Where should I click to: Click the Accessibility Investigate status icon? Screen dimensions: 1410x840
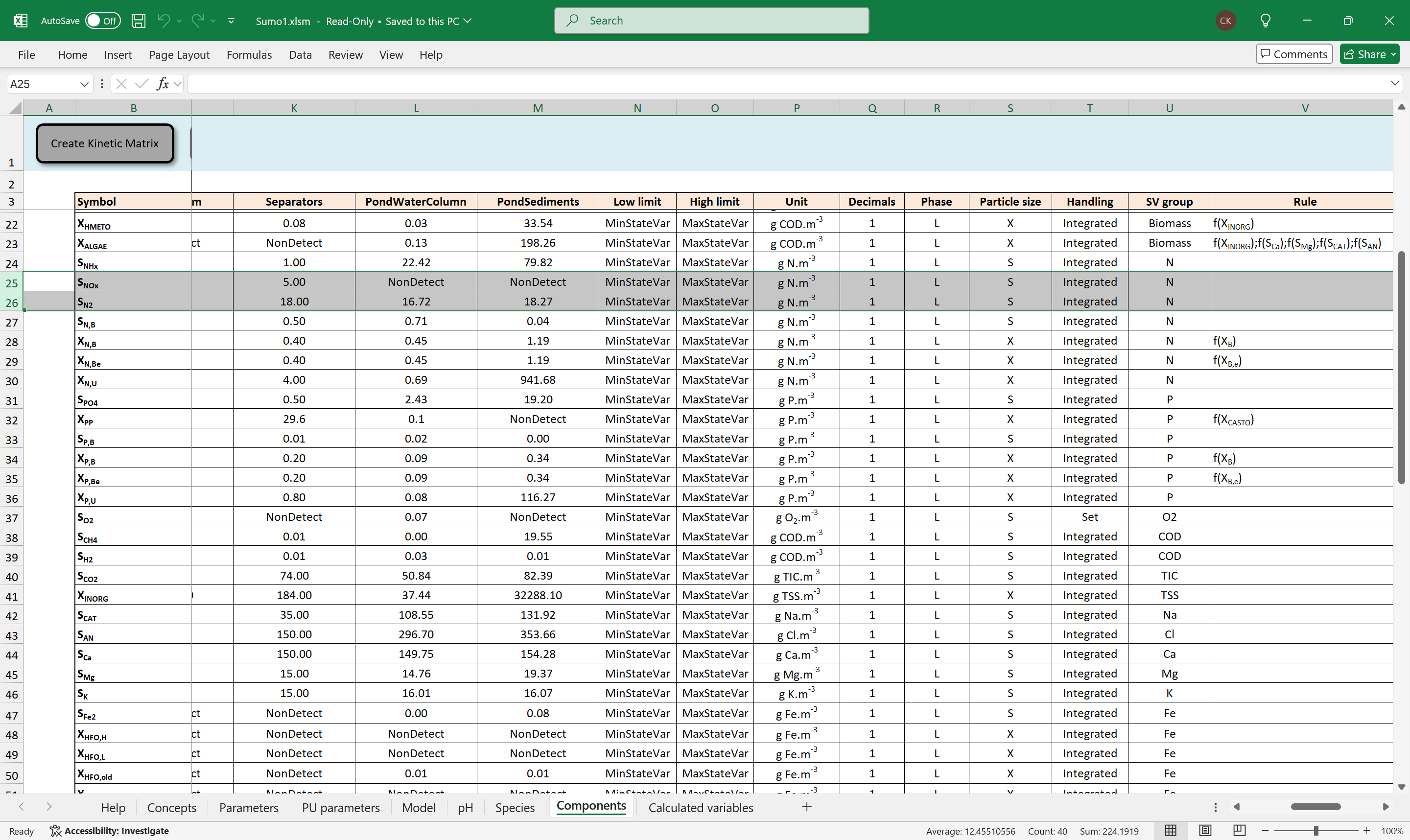[x=55, y=830]
